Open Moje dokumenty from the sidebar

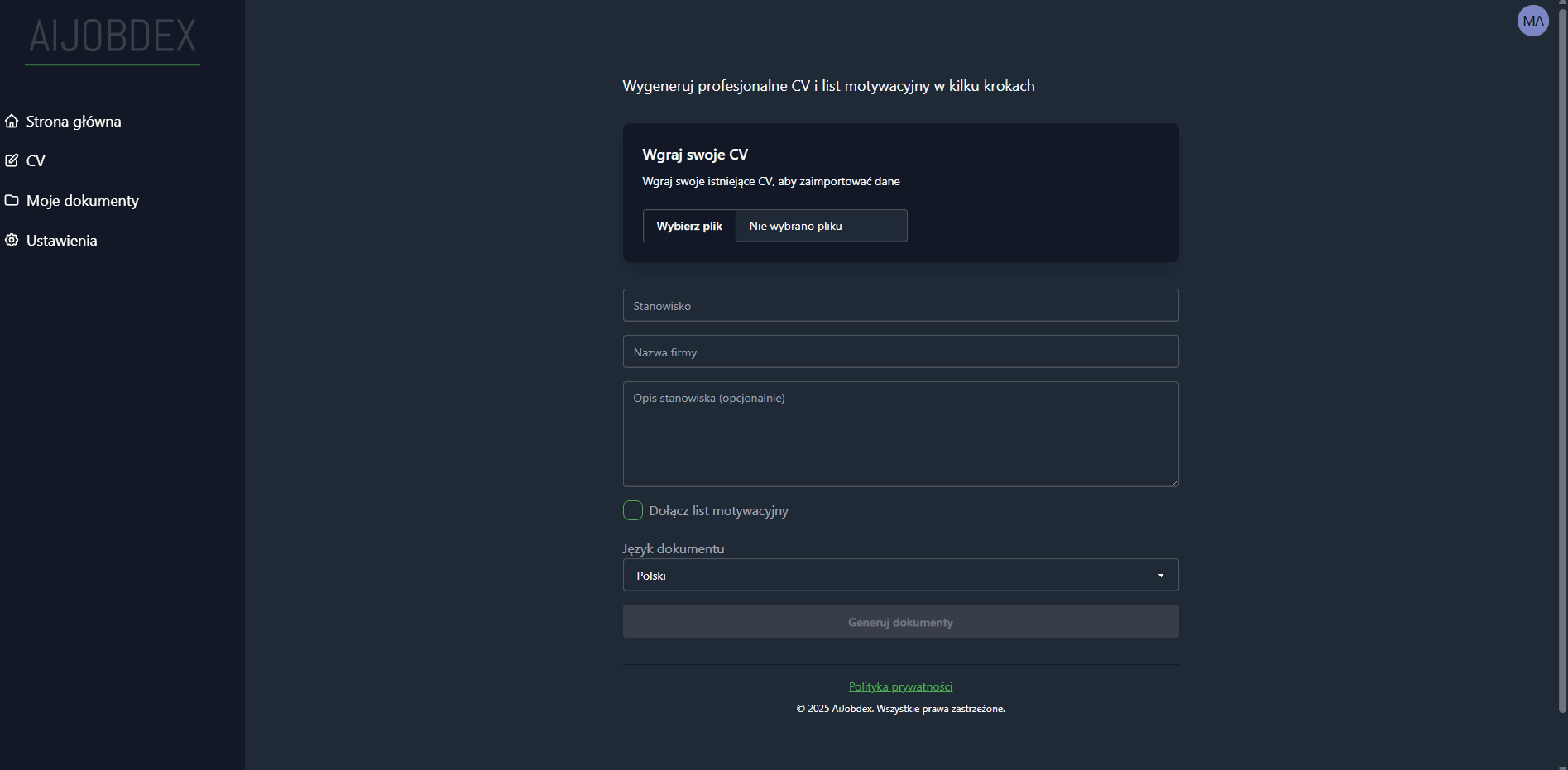[82, 201]
